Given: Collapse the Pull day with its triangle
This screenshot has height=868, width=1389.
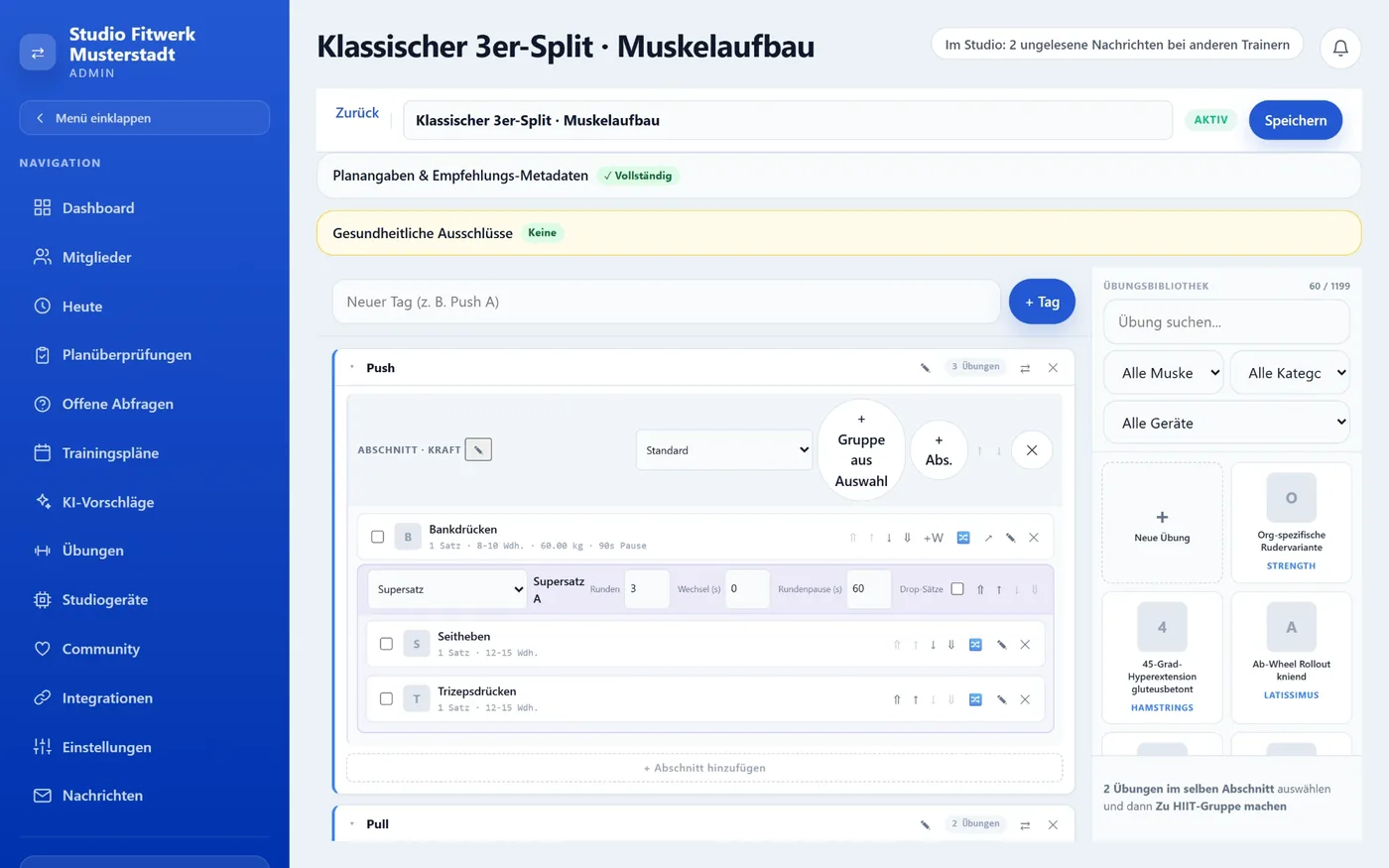Looking at the screenshot, I should tap(351, 824).
